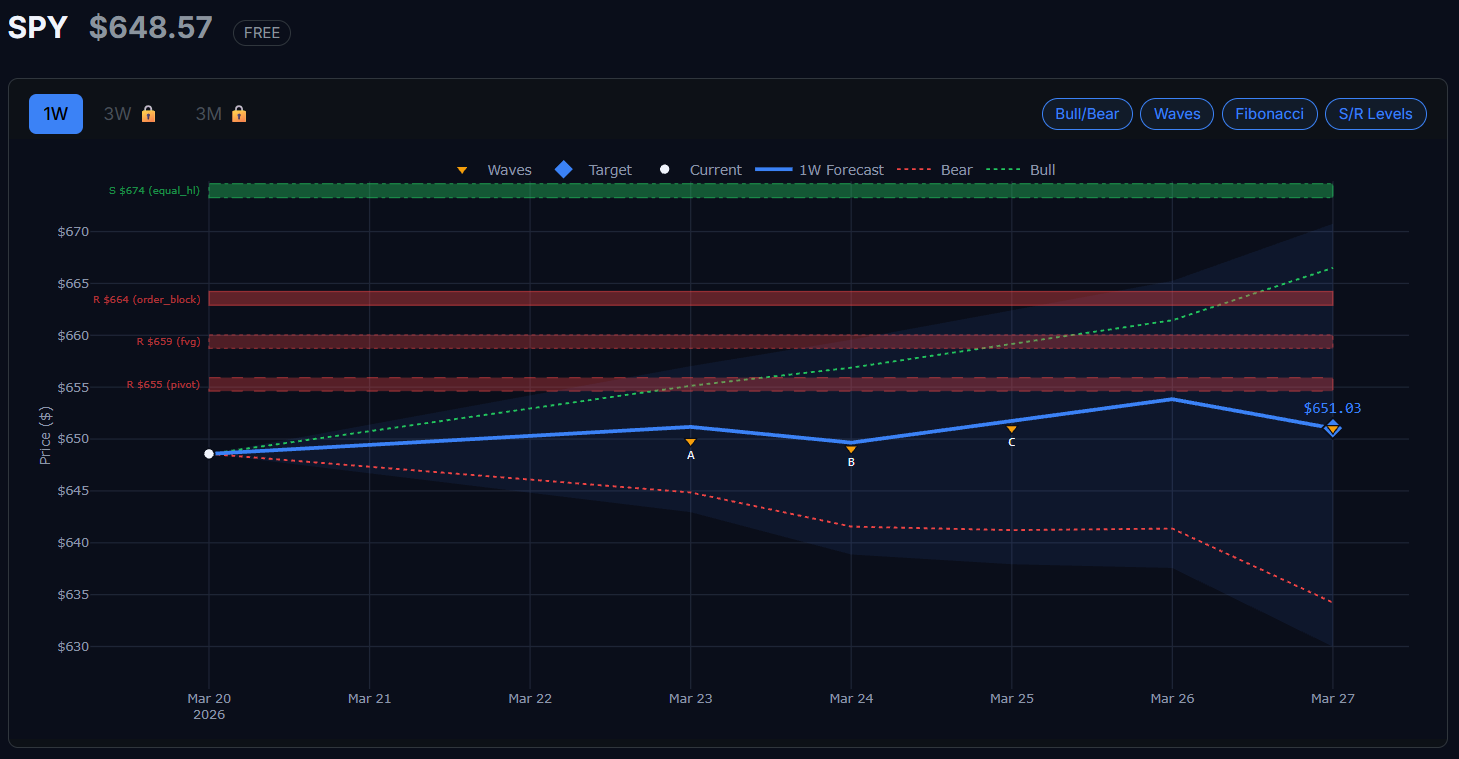Toggle Current series in chart legend

click(x=700, y=170)
